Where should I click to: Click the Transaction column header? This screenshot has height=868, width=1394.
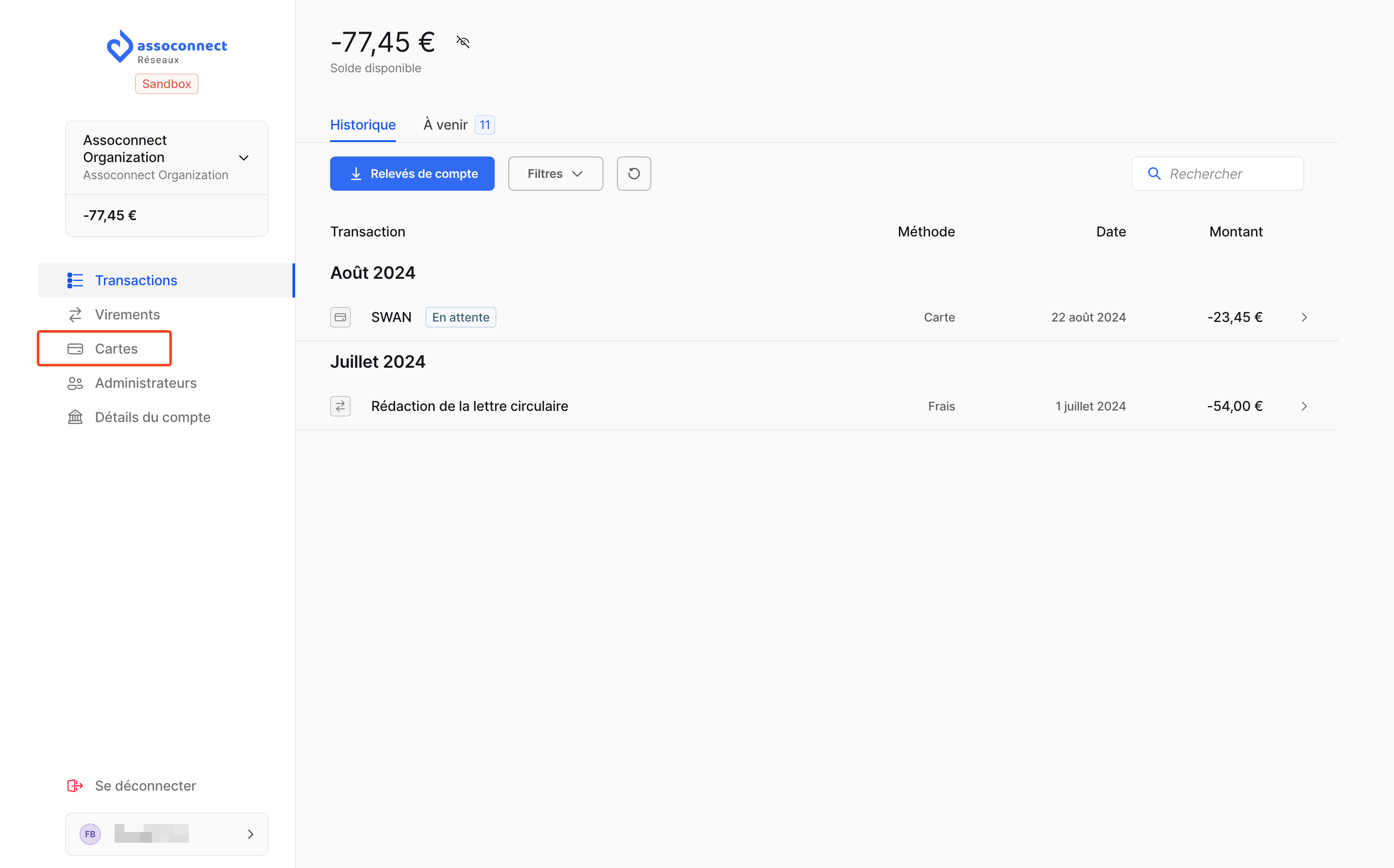pyautogui.click(x=367, y=231)
